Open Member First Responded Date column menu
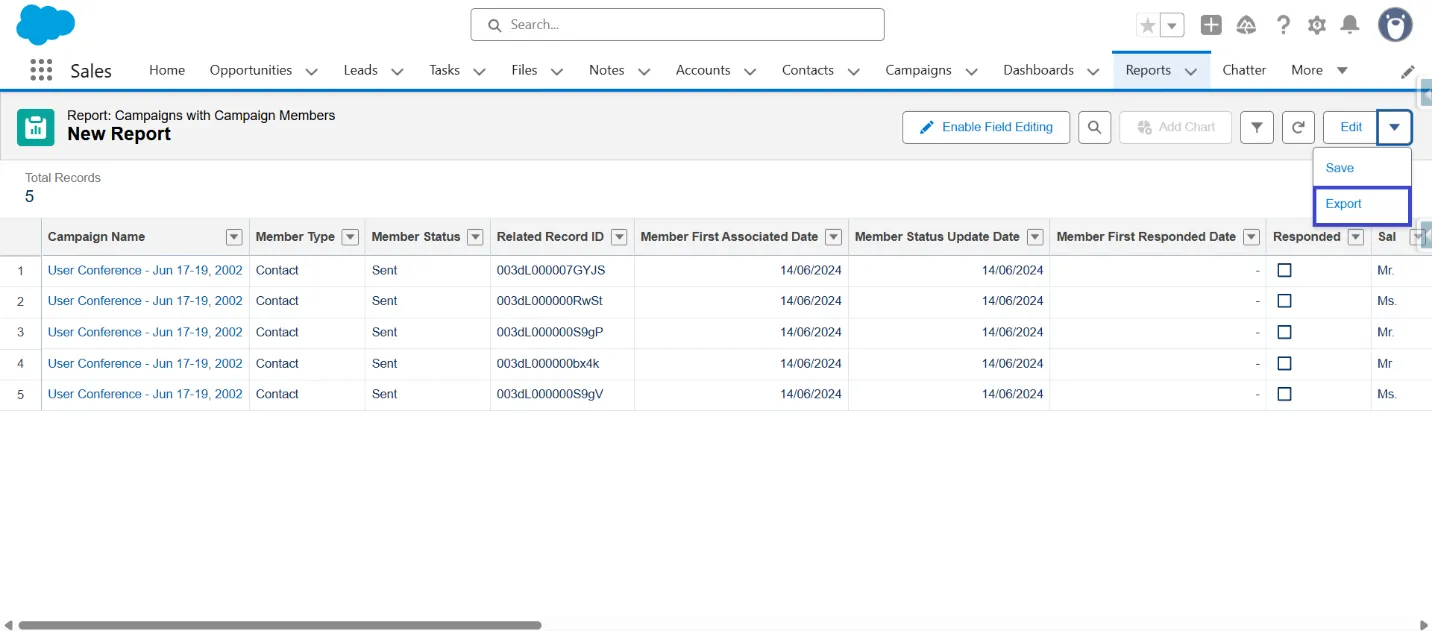The width and height of the screenshot is (1432, 631). pyautogui.click(x=1251, y=237)
